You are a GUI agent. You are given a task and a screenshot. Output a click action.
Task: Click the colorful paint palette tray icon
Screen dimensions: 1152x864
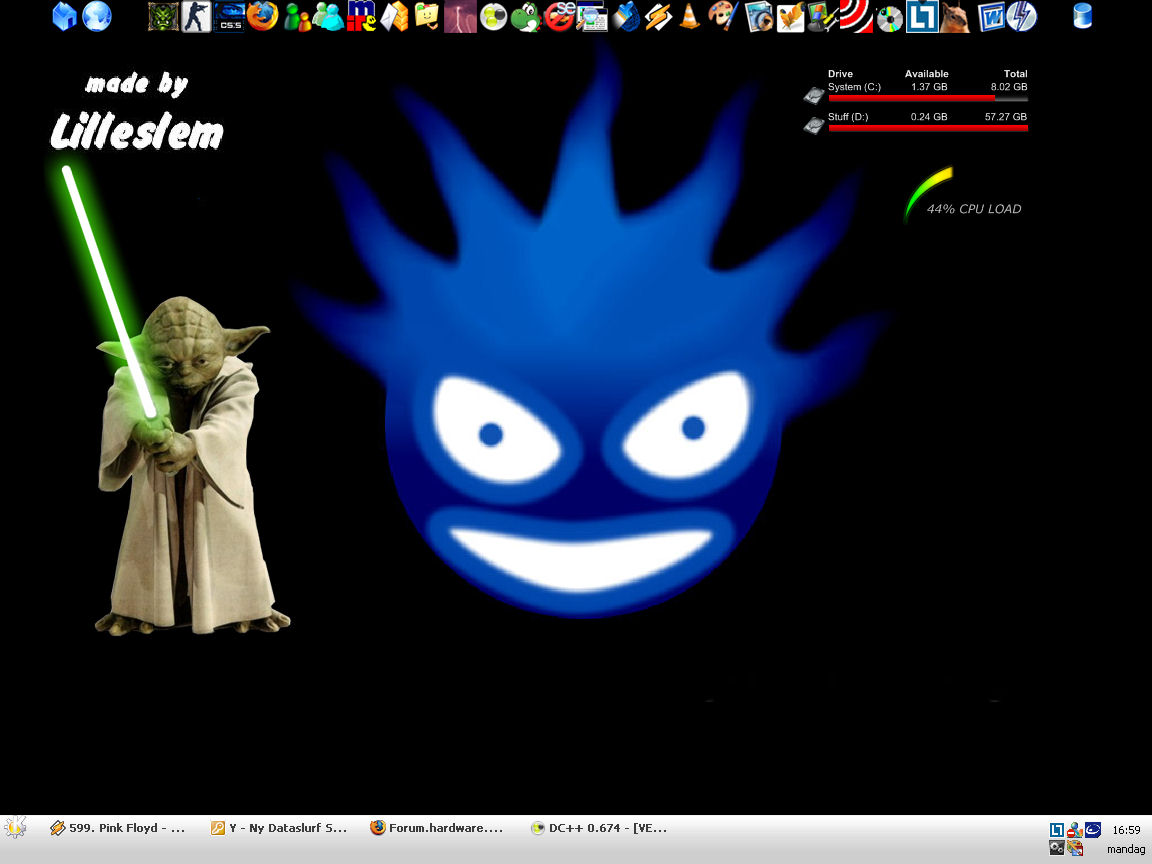tap(1075, 848)
